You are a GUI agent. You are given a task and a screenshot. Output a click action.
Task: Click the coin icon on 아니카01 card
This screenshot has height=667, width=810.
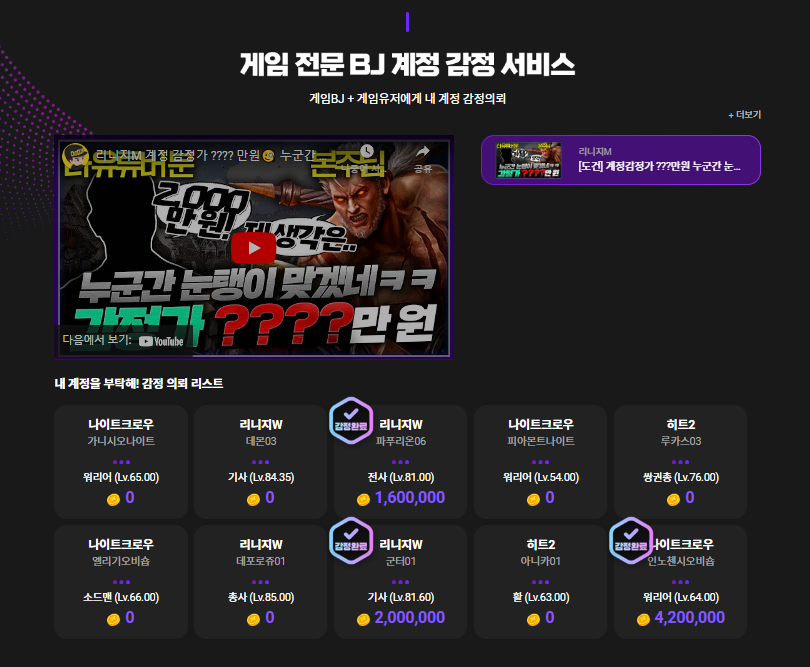point(533,619)
